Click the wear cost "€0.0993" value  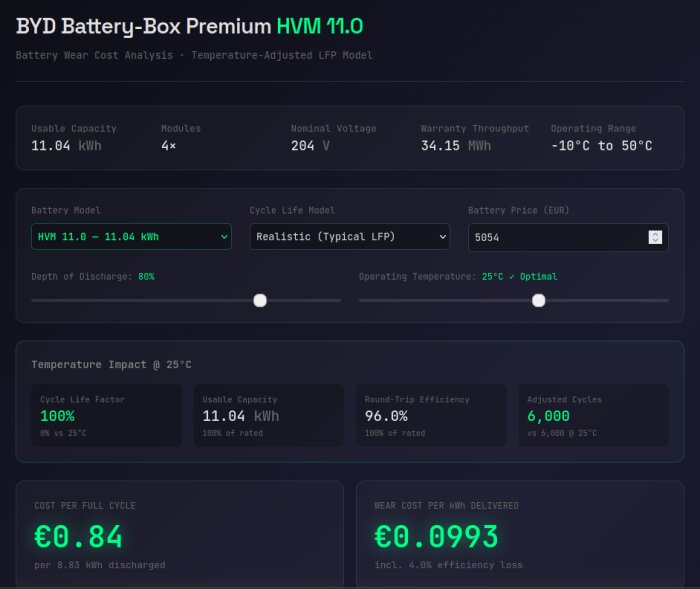[436, 536]
